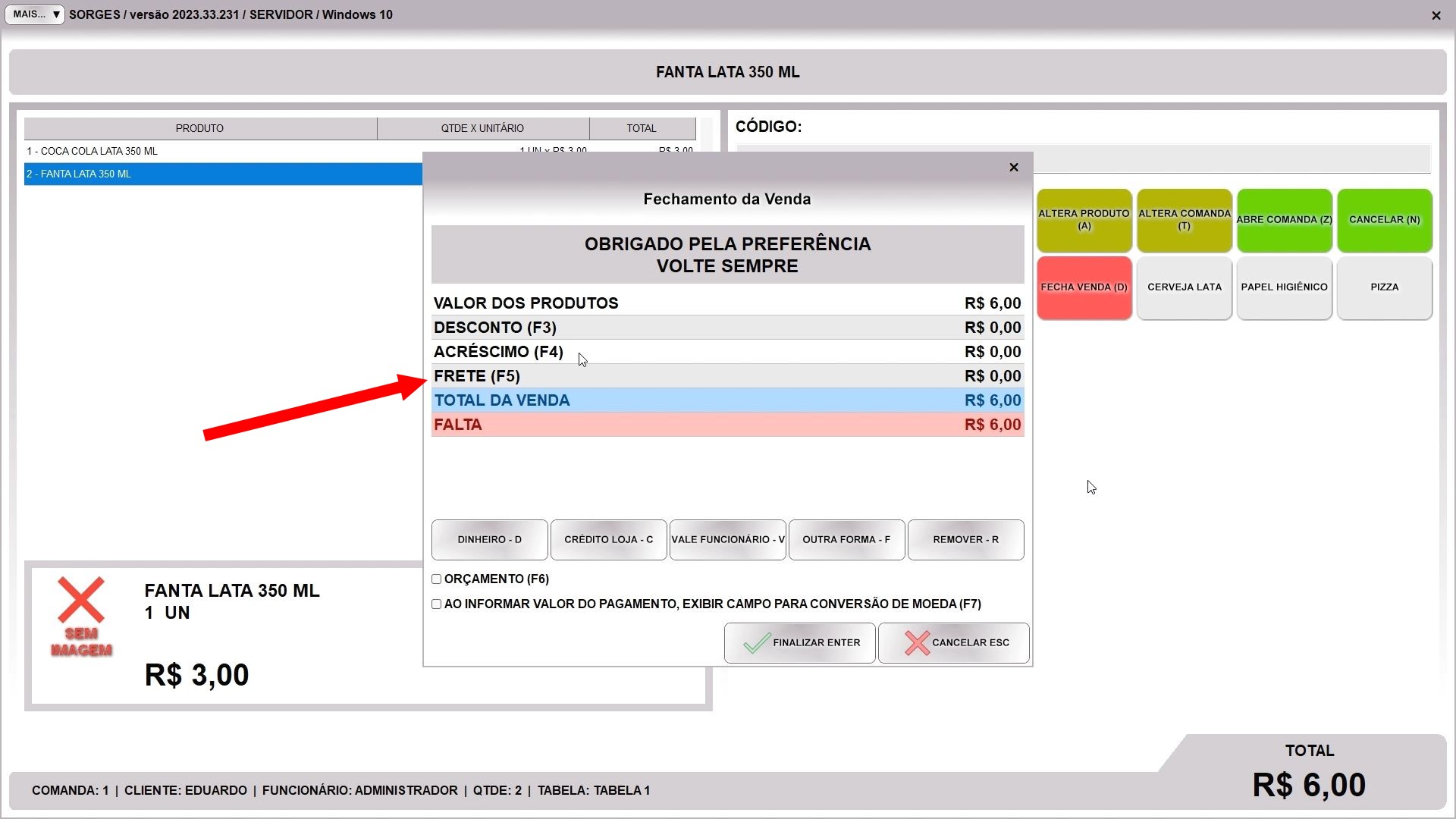Click the CLIENTE: EDUARDO status text

[186, 791]
